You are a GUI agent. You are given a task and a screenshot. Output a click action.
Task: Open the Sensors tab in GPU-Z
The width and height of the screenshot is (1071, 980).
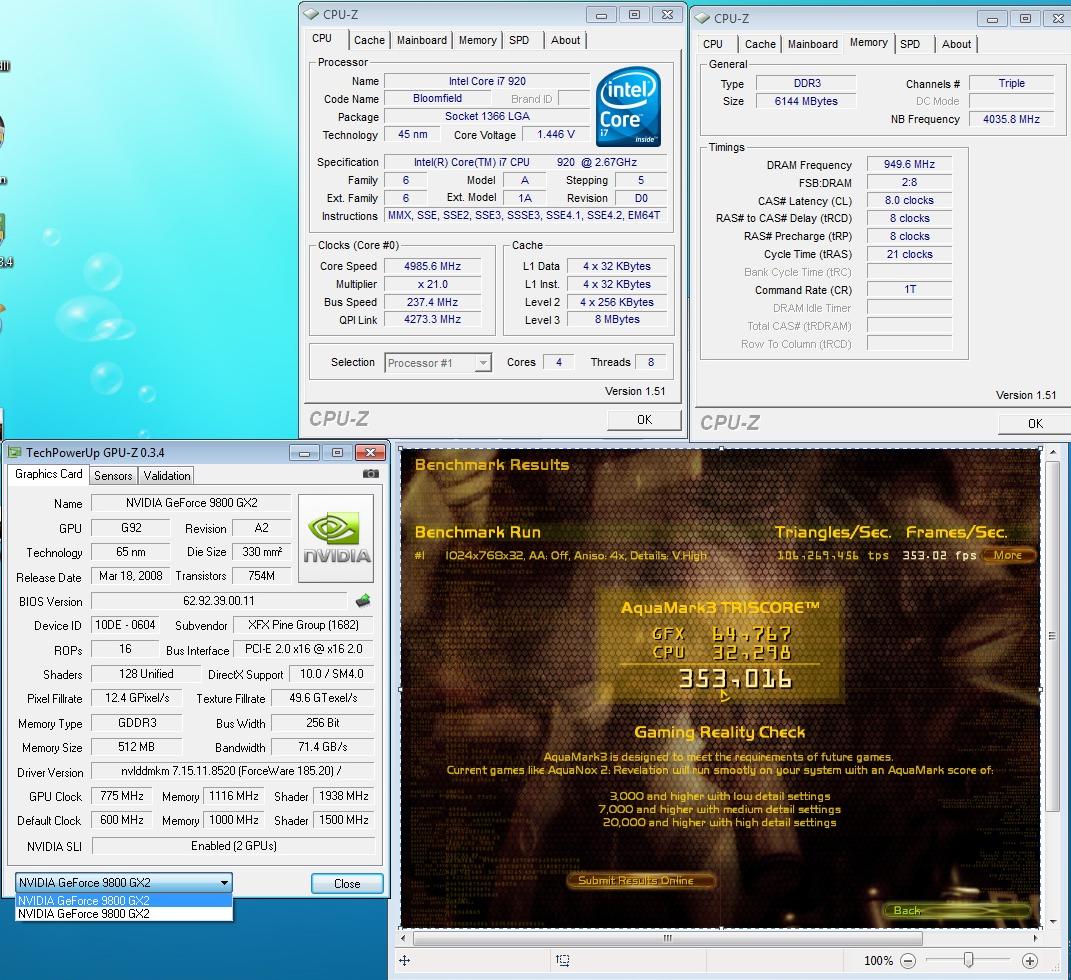point(113,476)
